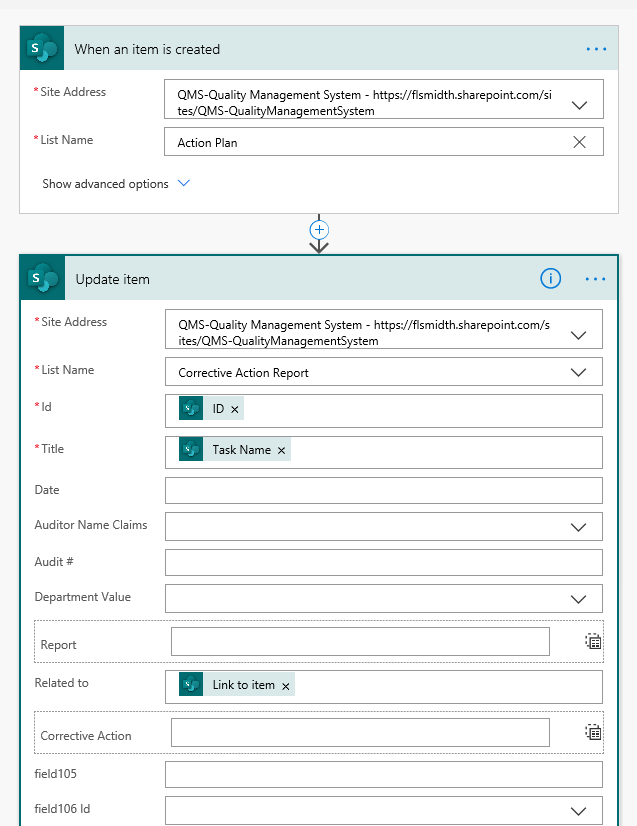Click the 'Department Value' label

click(x=83, y=597)
